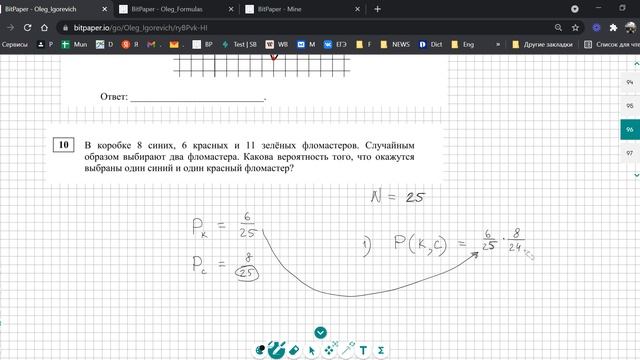Go to page 95

(x=629, y=106)
